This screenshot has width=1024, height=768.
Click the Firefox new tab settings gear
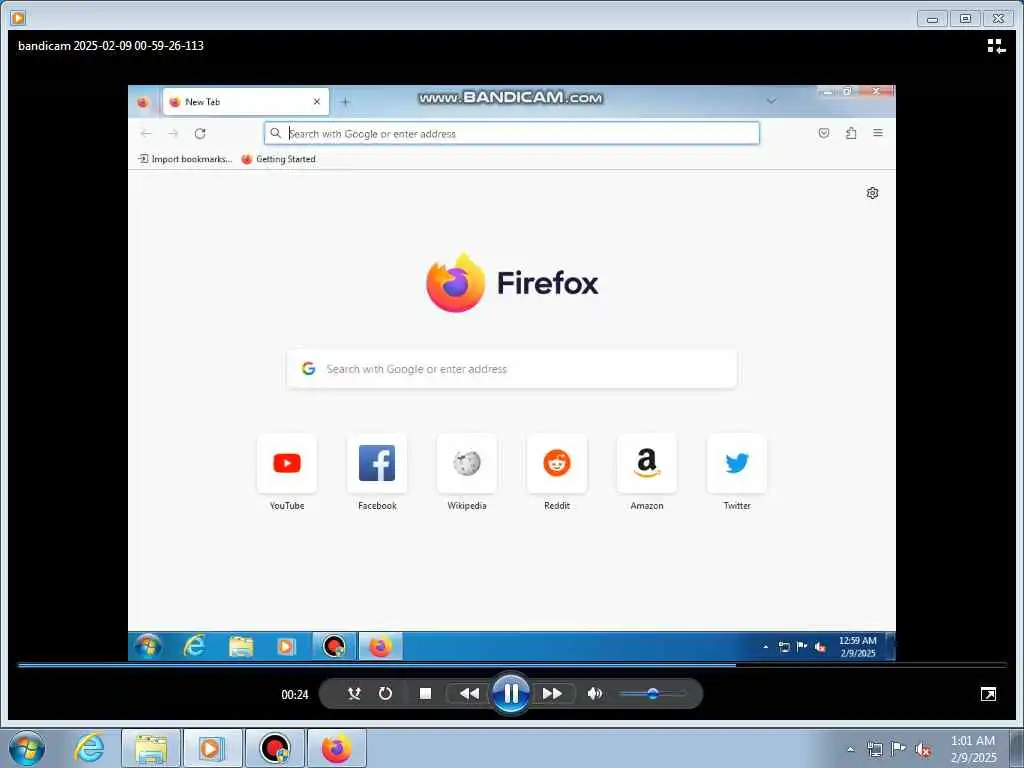pos(872,193)
